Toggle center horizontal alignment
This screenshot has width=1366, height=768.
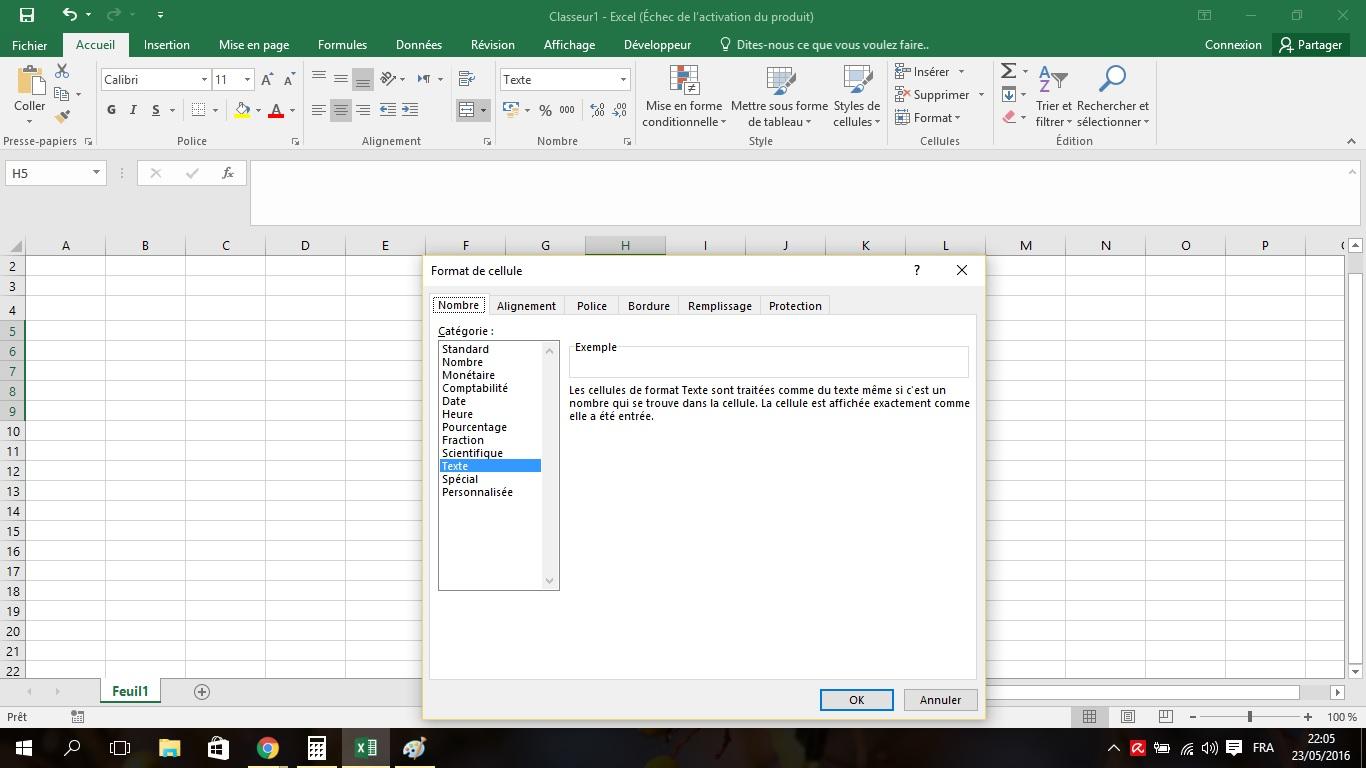341,110
